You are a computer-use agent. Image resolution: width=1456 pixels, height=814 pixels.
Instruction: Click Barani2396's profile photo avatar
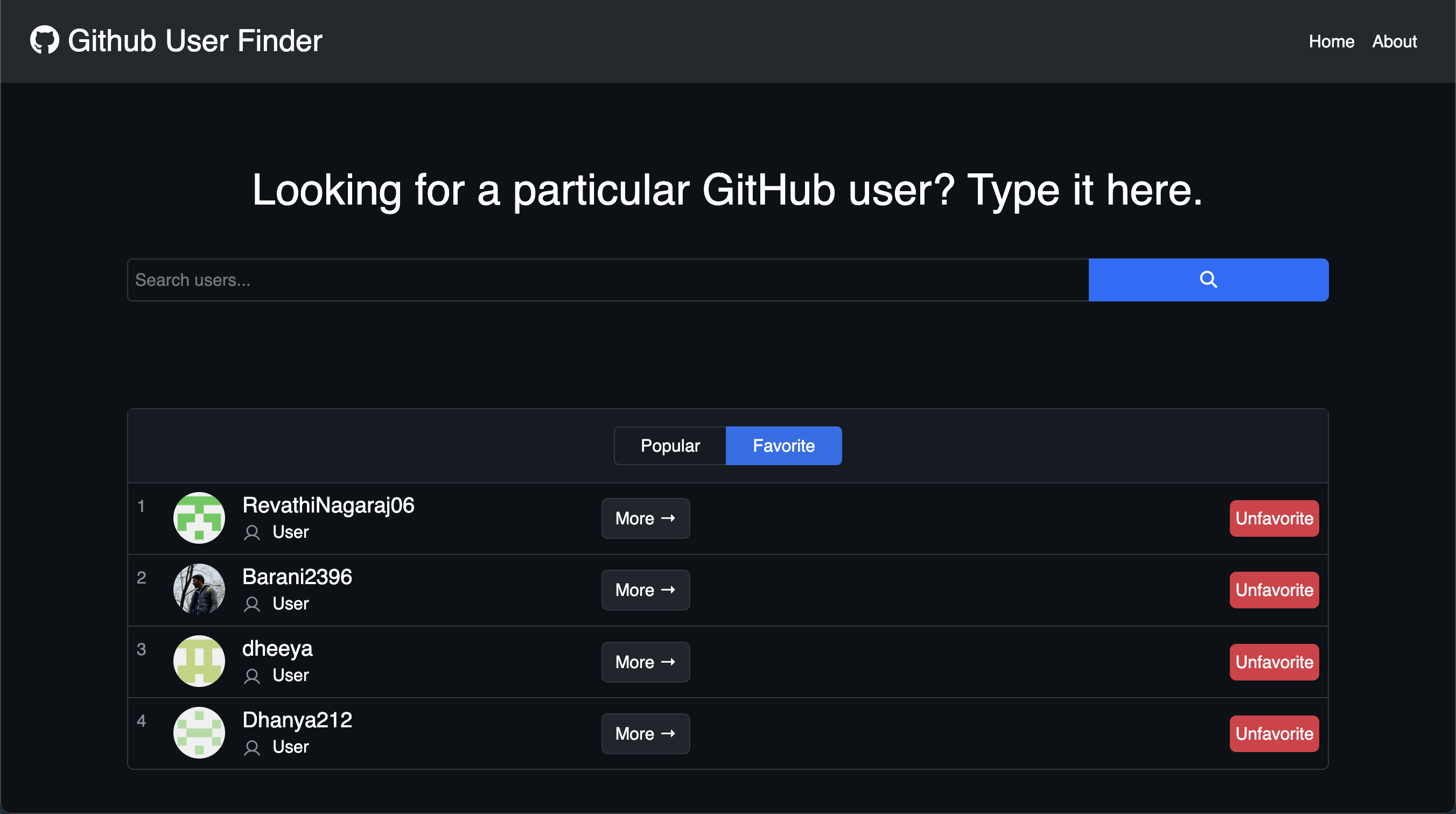pos(199,590)
